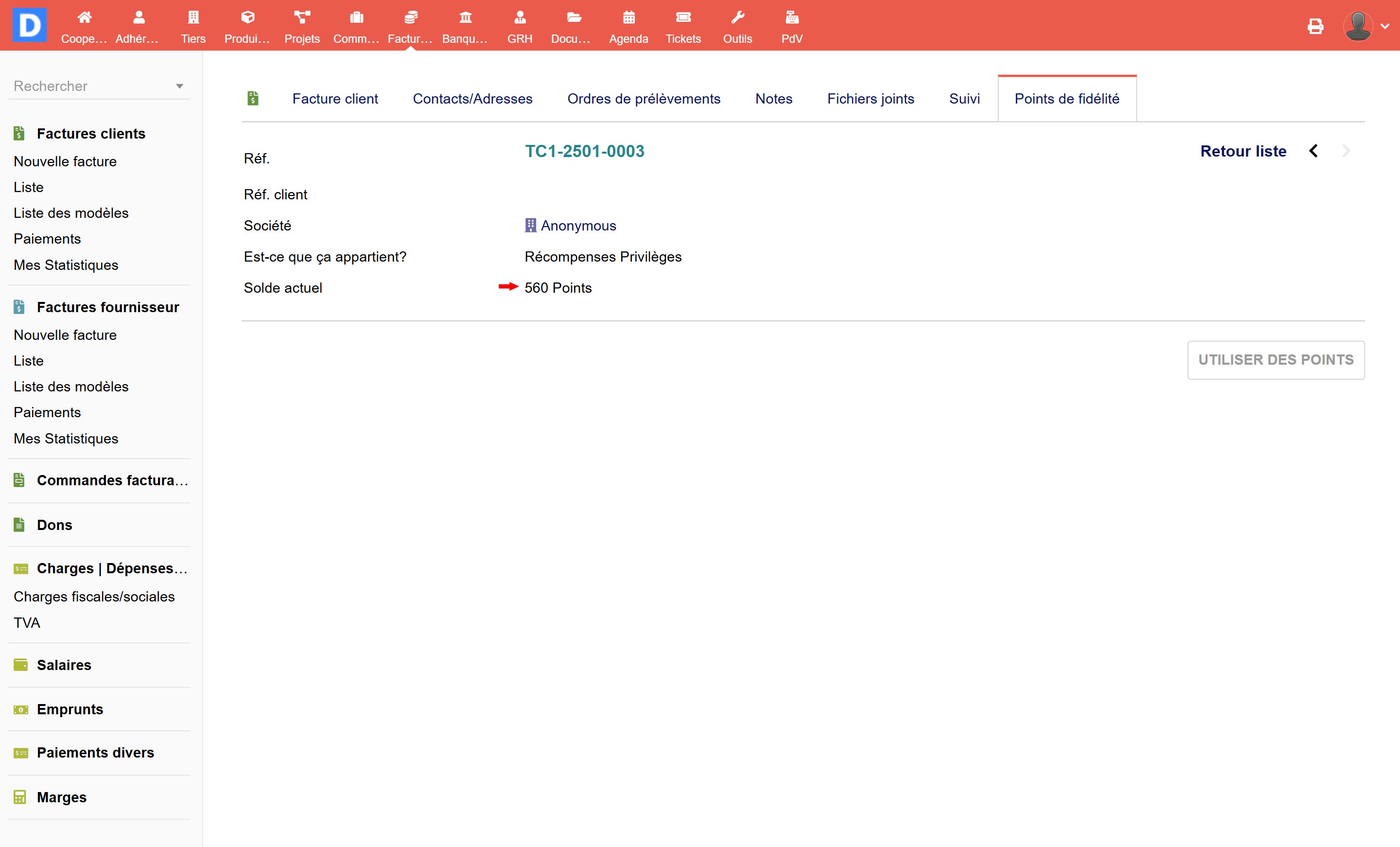Open the Anonymous company link
The image size is (1400, 847).
coord(578,226)
